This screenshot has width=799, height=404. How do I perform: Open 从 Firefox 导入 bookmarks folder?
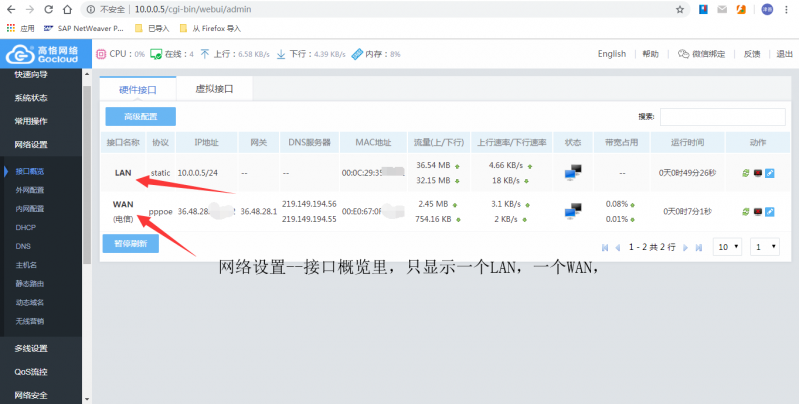point(210,29)
